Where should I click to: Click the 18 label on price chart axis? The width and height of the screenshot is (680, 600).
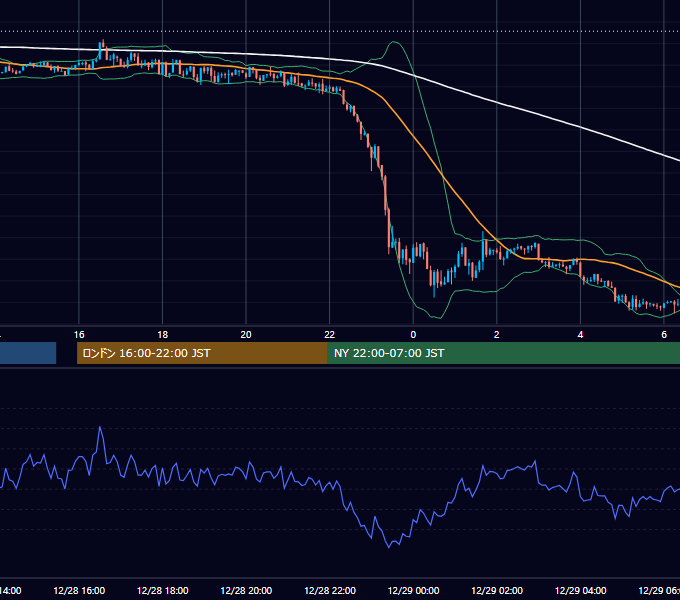(x=163, y=335)
